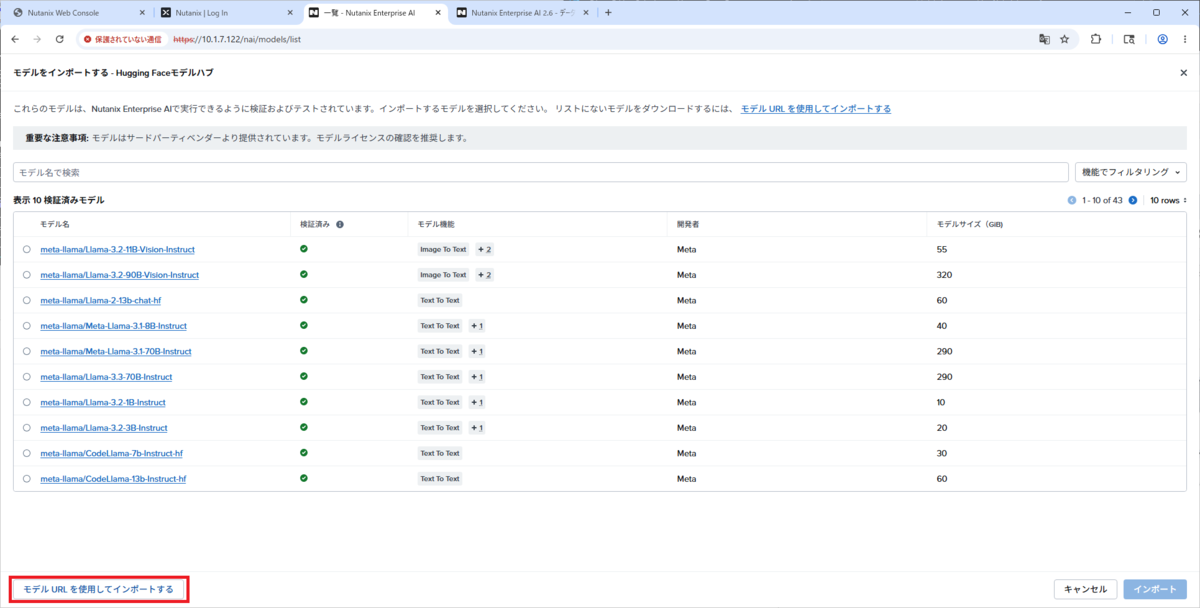
Task: Go back with the browser back arrow
Action: [15, 39]
